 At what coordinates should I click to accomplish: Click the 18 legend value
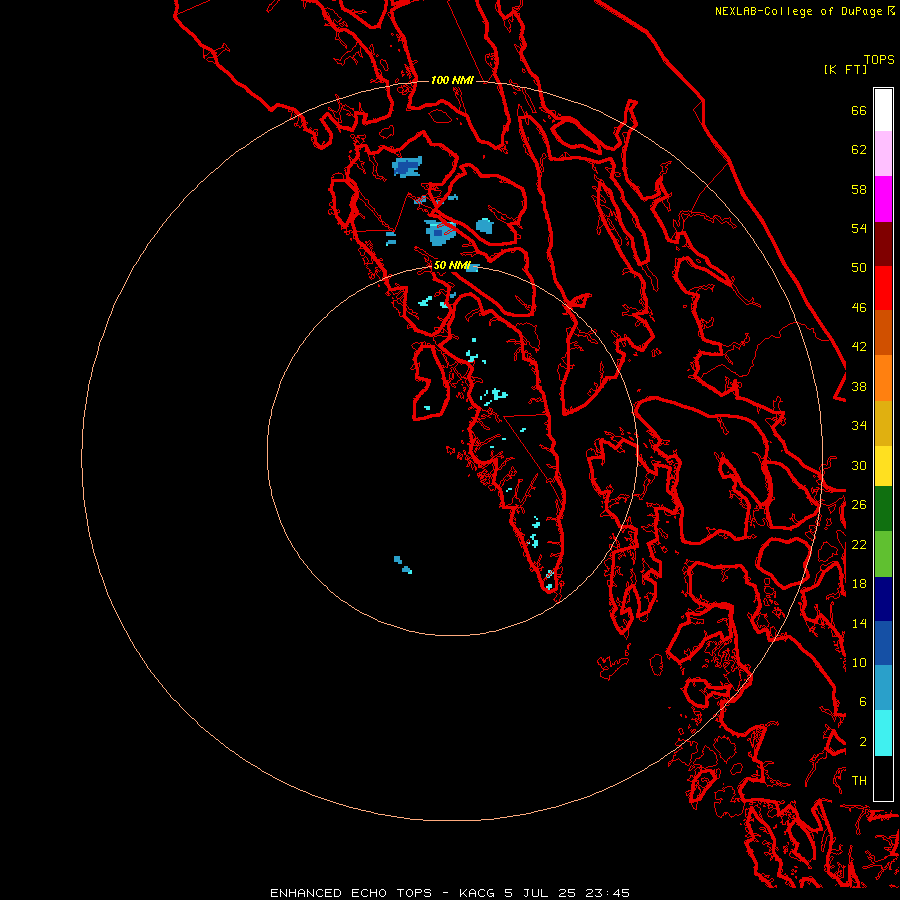pyautogui.click(x=859, y=584)
